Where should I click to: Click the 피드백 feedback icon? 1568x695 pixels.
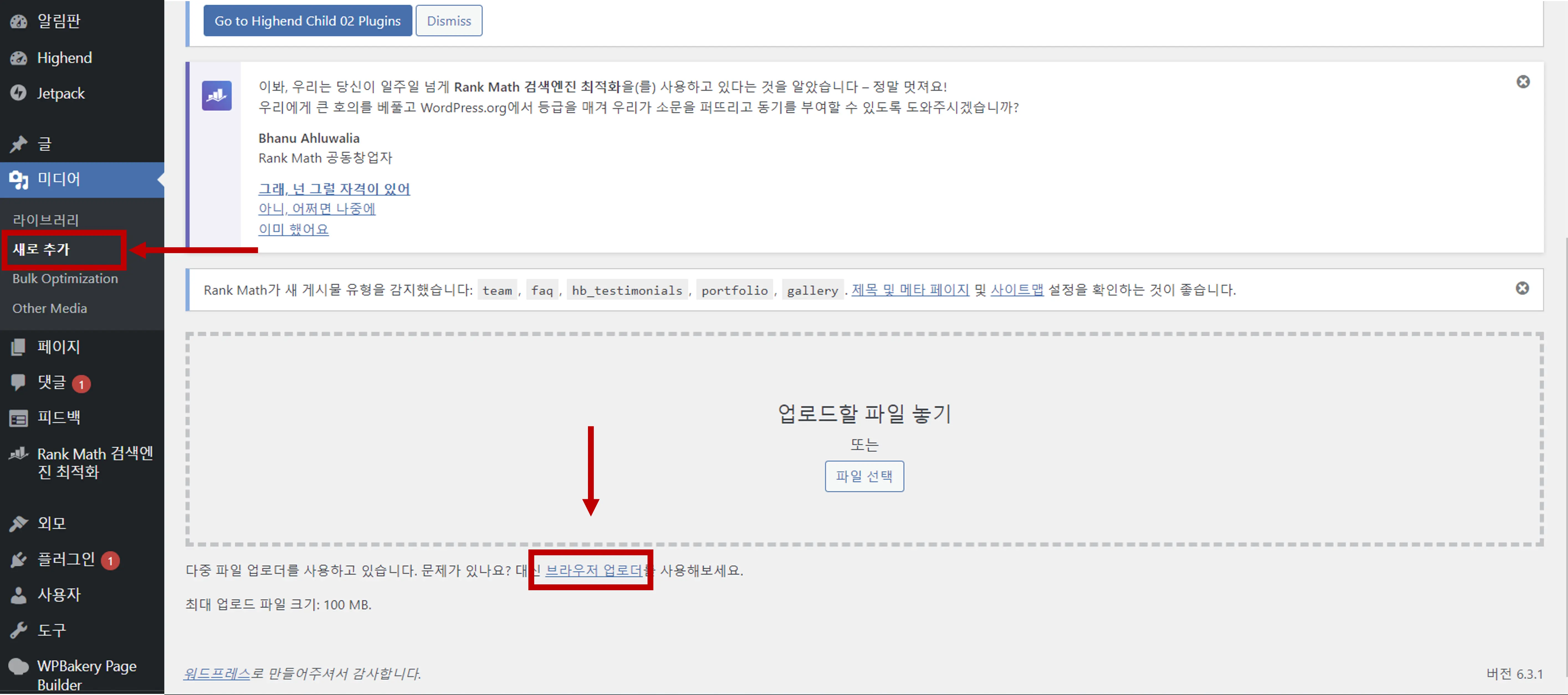pos(19,418)
